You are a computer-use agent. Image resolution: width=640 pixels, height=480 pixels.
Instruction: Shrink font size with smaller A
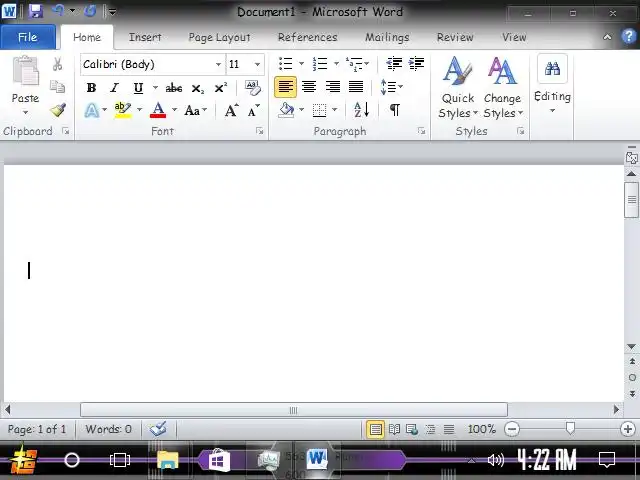[253, 111]
